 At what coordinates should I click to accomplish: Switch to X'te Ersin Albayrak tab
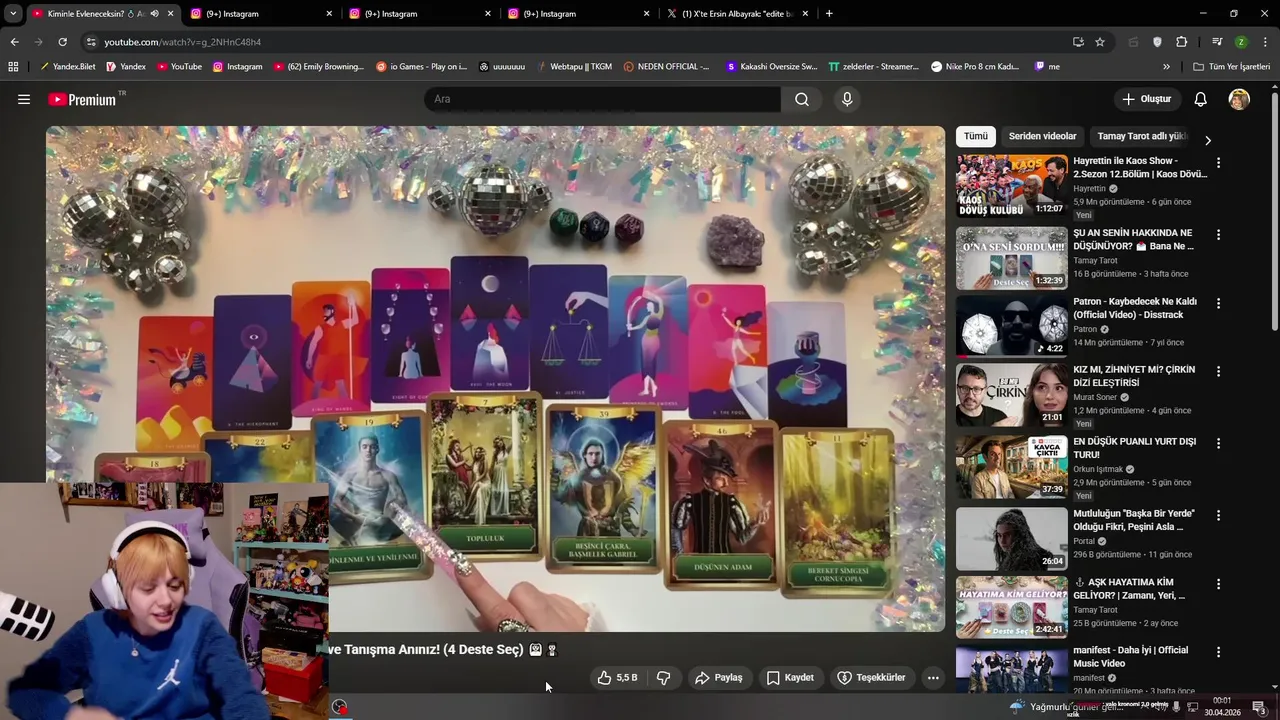click(x=737, y=14)
